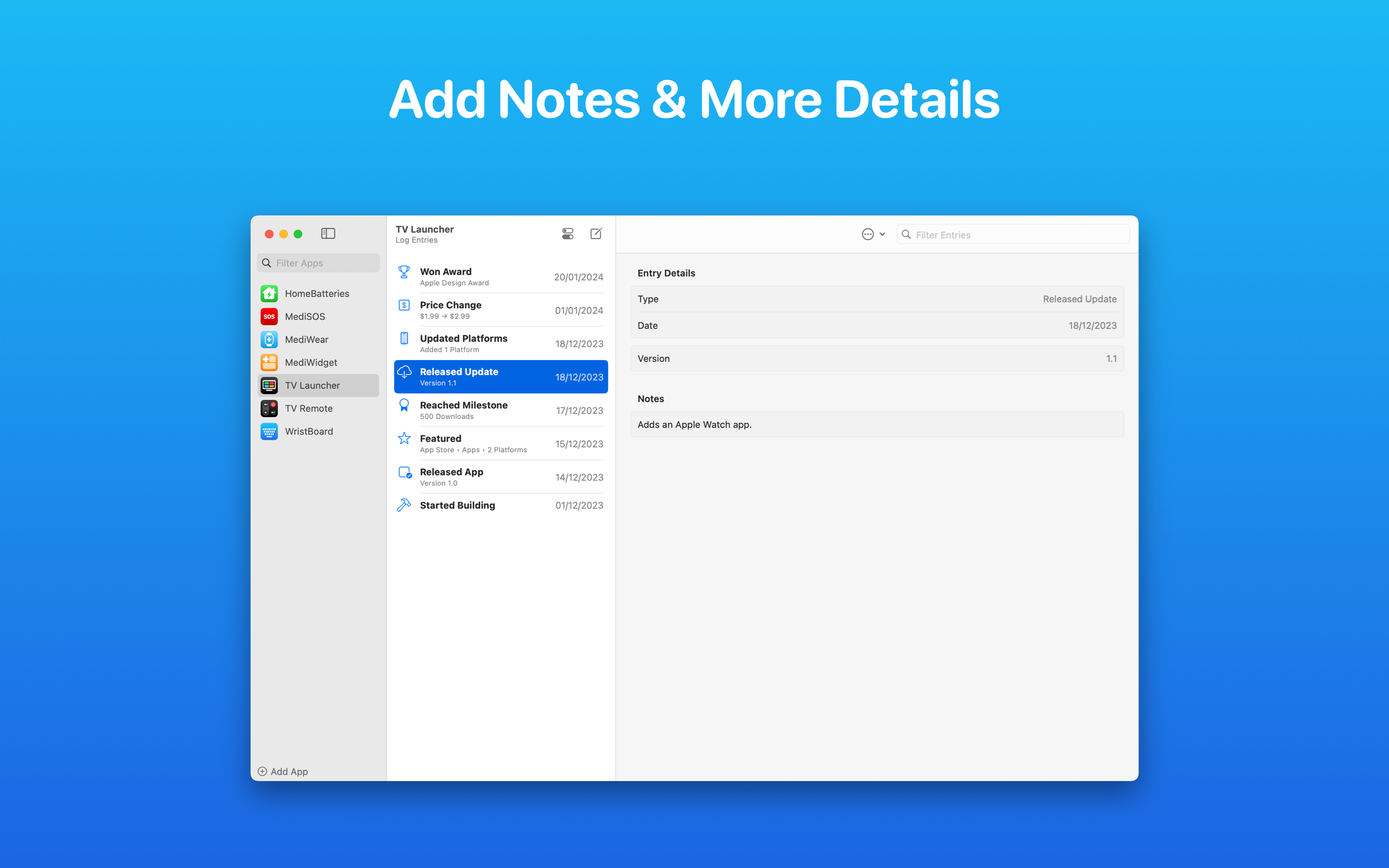
Task: Click the Filter Entries search field
Action: [x=1013, y=234]
